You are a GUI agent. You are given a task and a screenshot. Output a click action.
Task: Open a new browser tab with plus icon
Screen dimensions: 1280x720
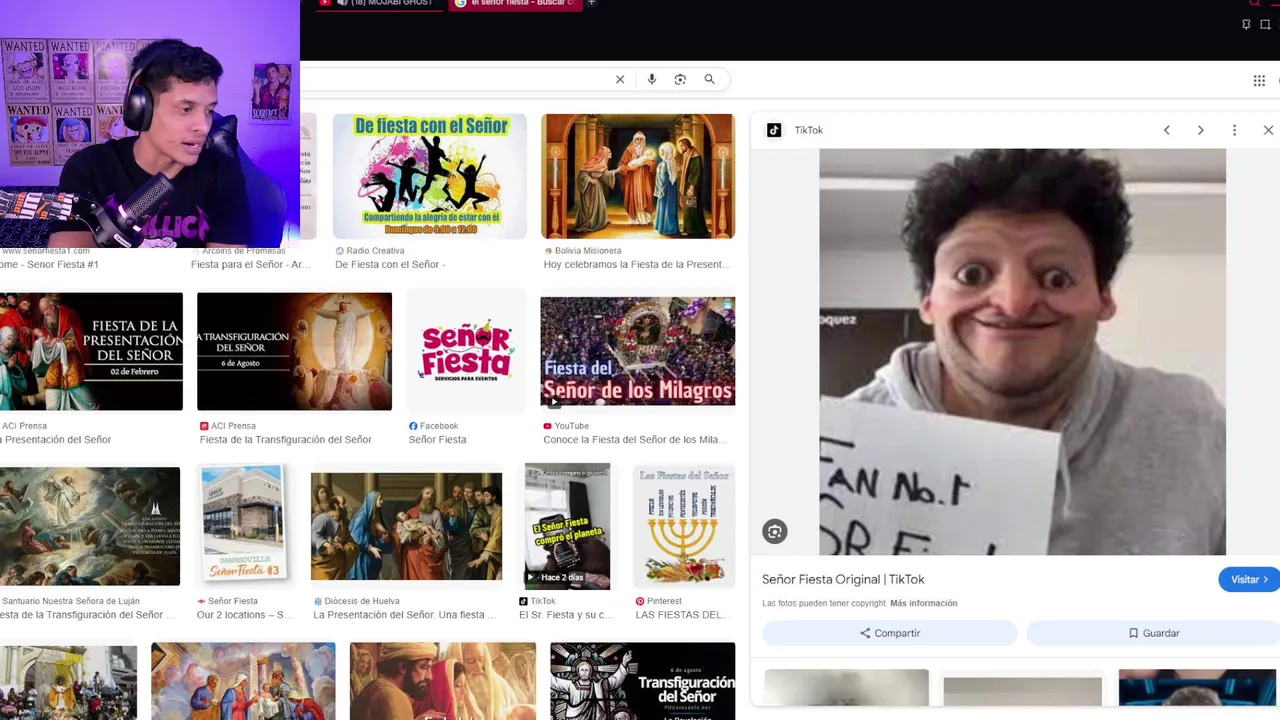591,3
